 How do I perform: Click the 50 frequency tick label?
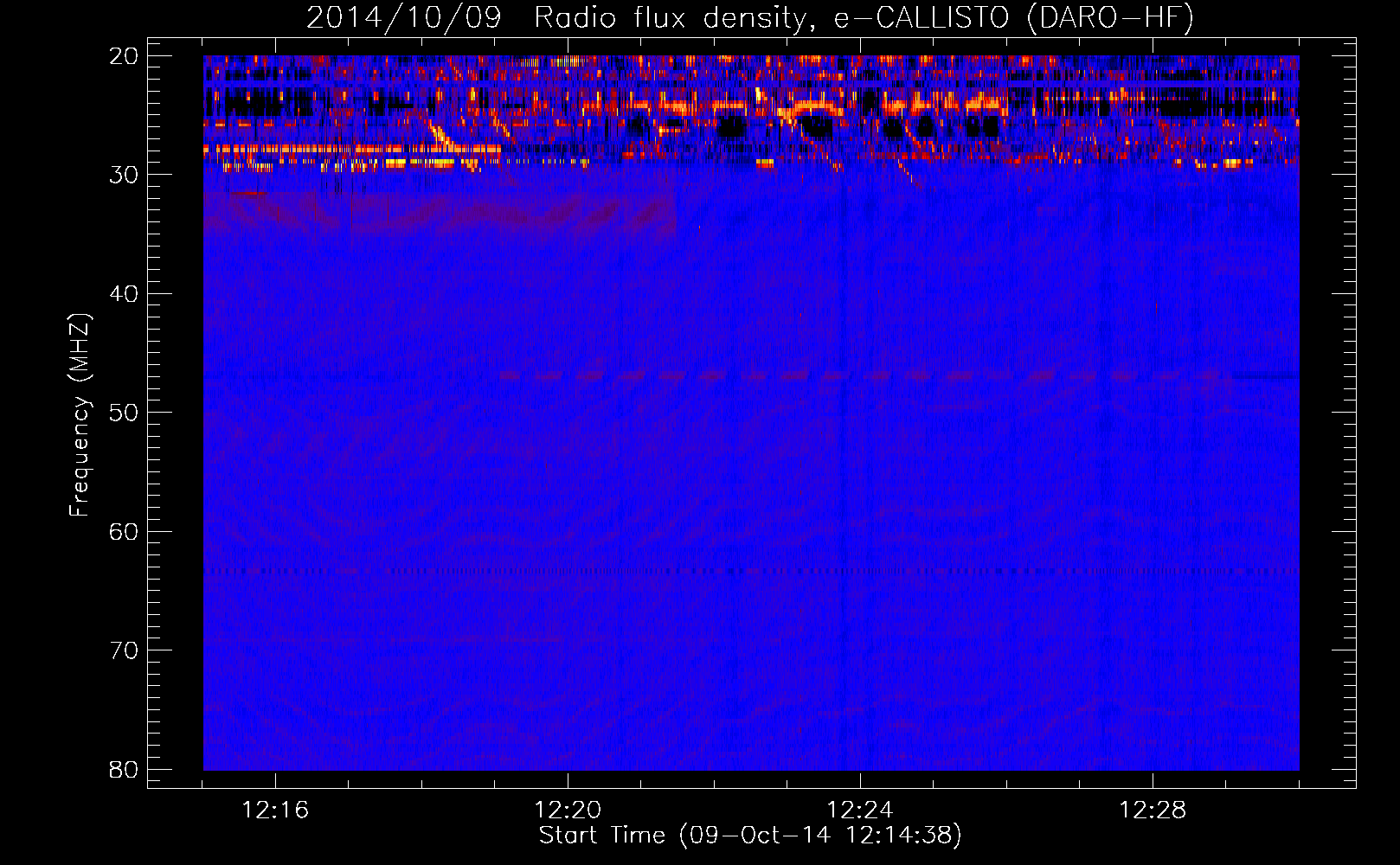pyautogui.click(x=124, y=413)
